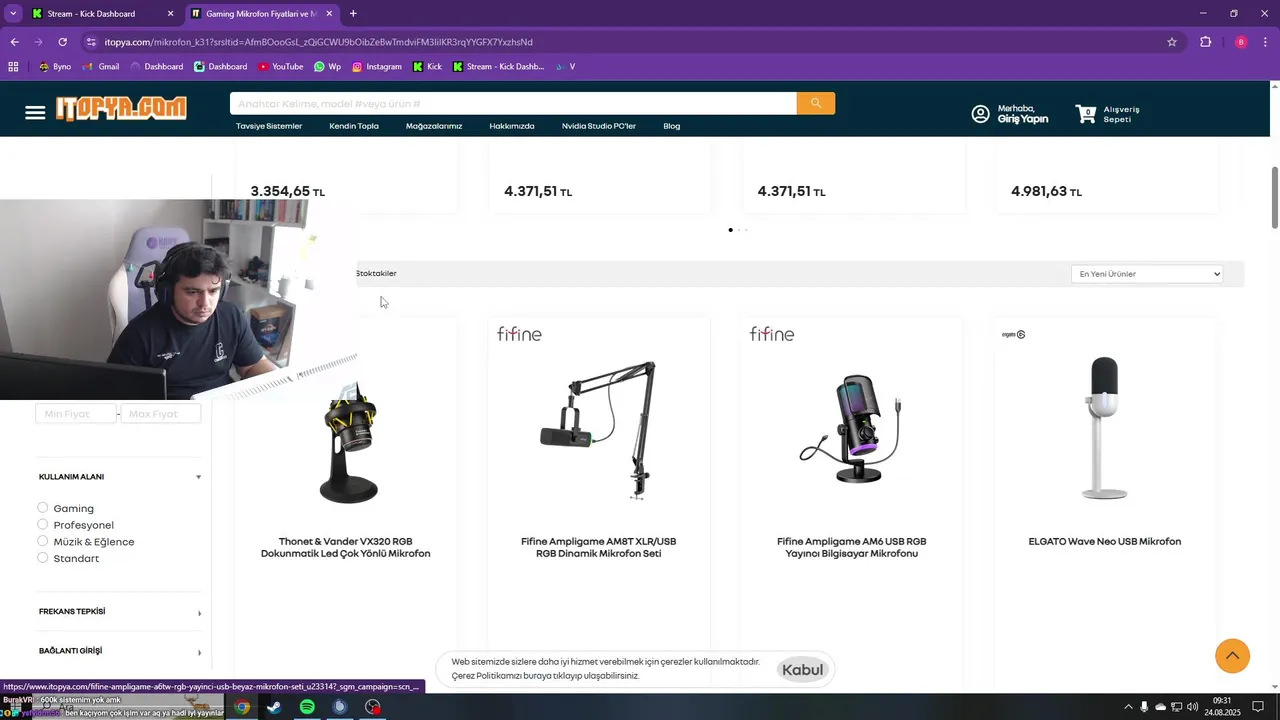Open the Nvidia Studio PC'ler menu item
The image size is (1280, 720).
click(599, 126)
